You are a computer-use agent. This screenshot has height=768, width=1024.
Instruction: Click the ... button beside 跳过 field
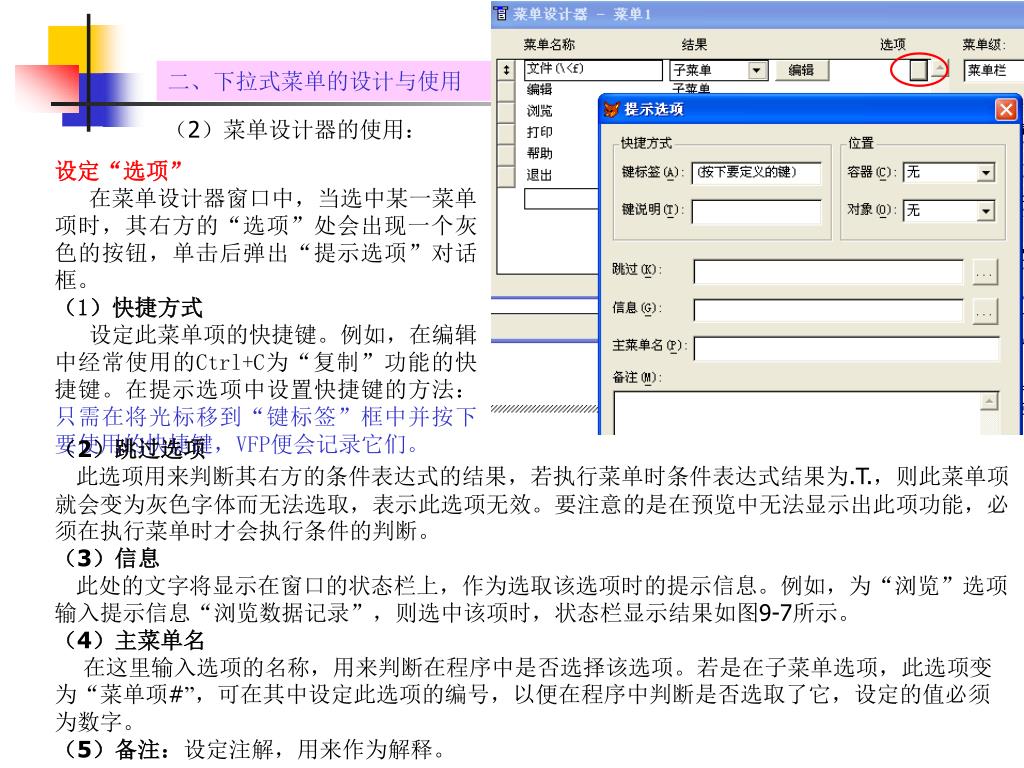click(985, 272)
